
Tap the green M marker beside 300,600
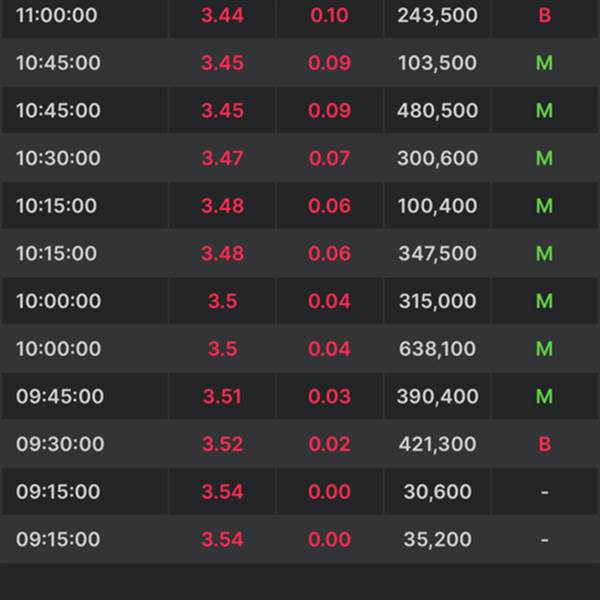pos(544,158)
